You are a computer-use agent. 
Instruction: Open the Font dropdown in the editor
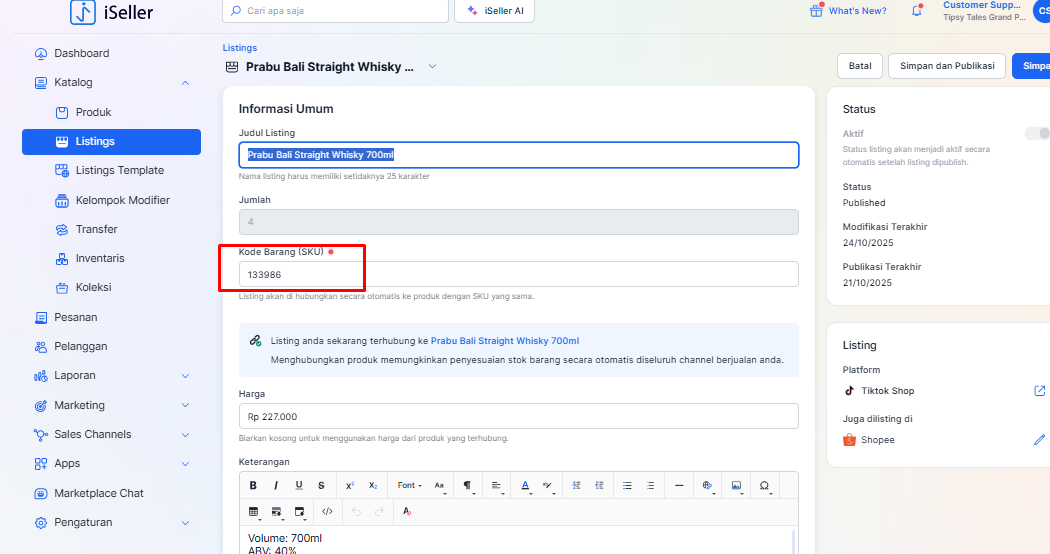(x=408, y=485)
